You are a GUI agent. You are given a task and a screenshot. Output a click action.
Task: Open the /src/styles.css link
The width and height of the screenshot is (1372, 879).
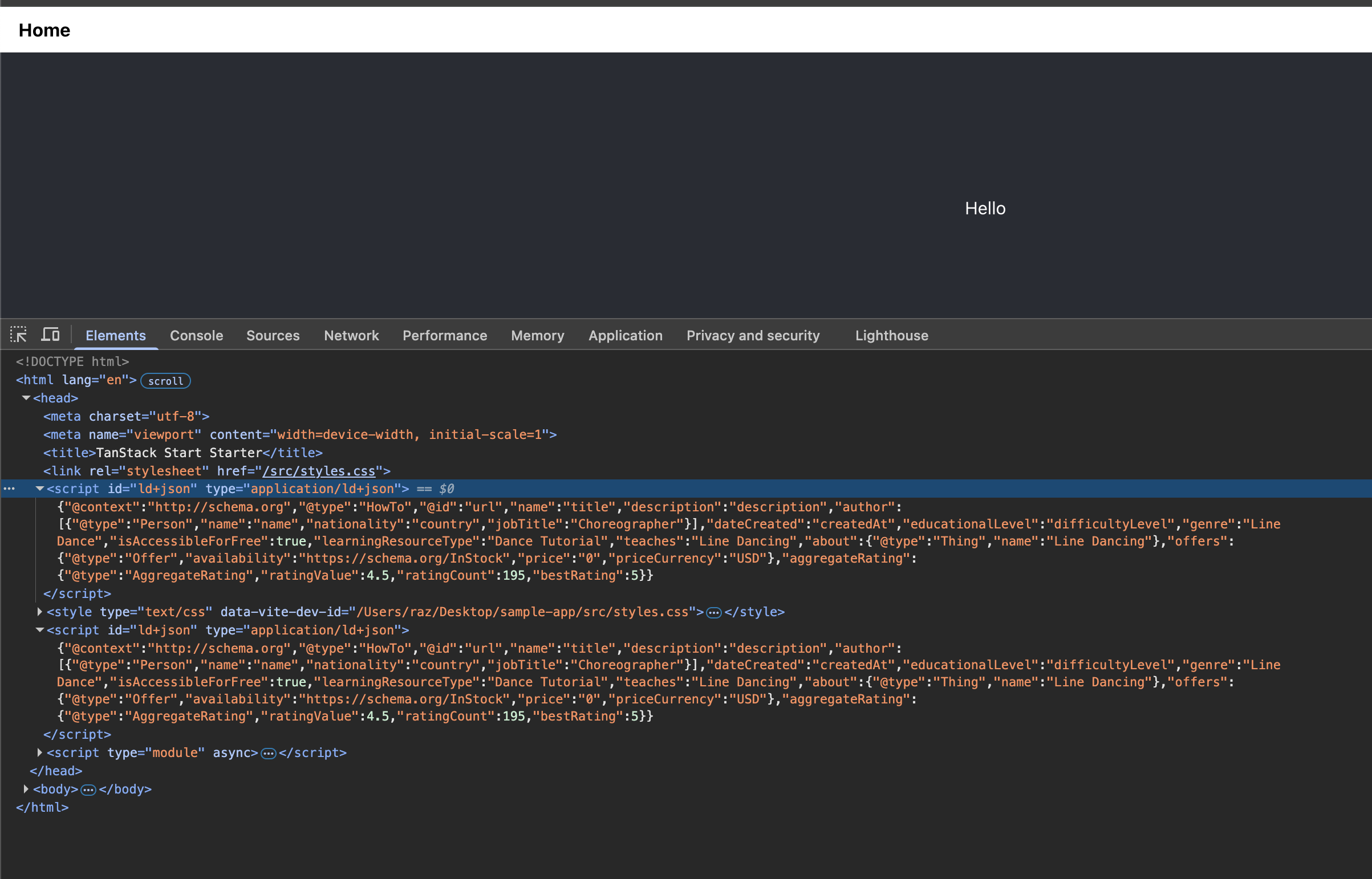pos(319,471)
